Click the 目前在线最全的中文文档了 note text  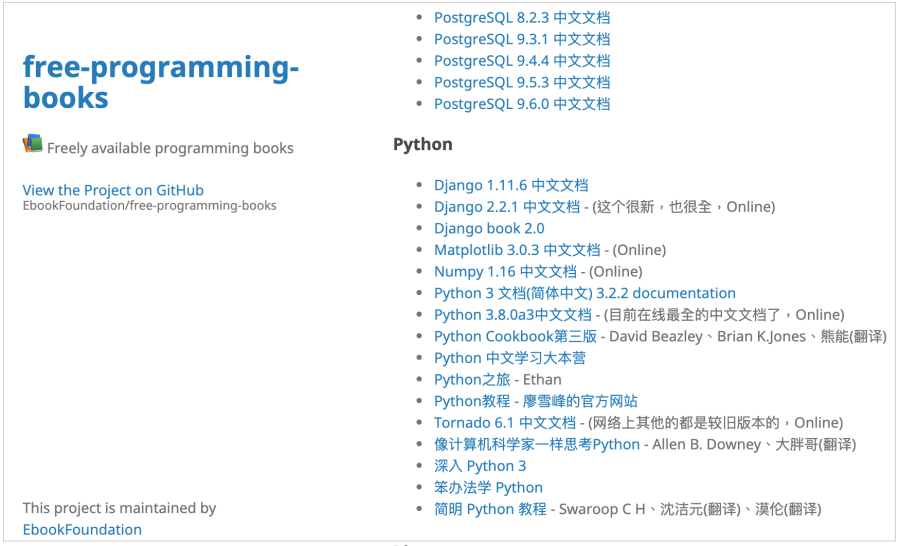point(695,315)
